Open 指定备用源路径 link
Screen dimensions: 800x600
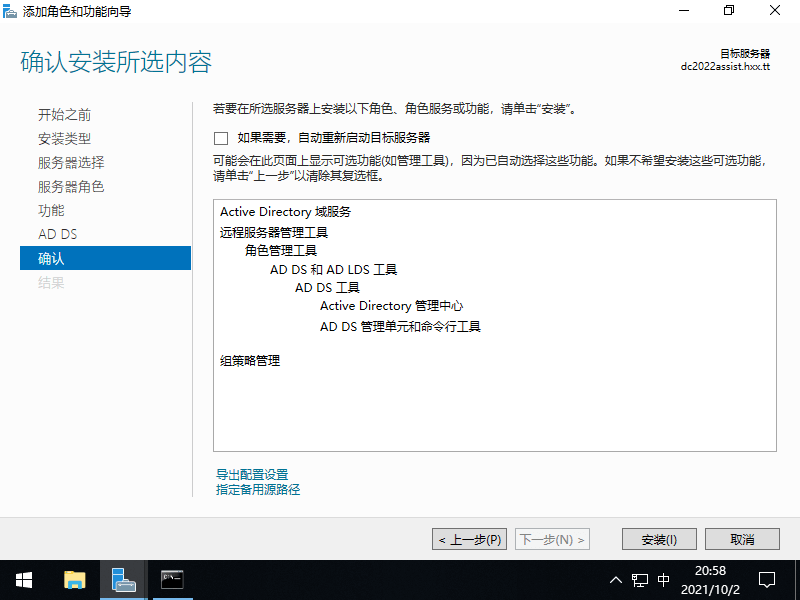click(258, 490)
